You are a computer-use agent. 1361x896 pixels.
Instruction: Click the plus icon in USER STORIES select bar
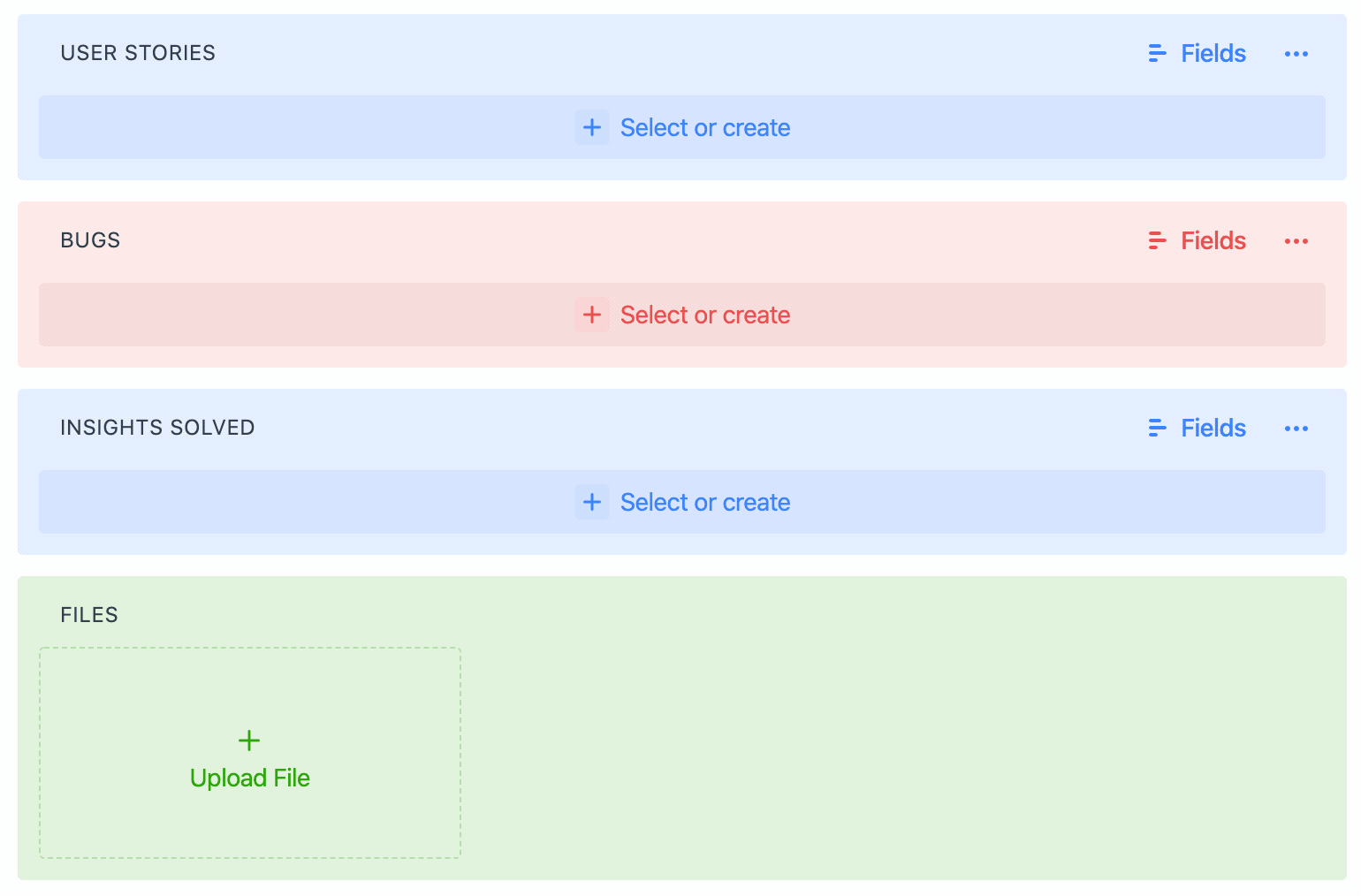592,127
